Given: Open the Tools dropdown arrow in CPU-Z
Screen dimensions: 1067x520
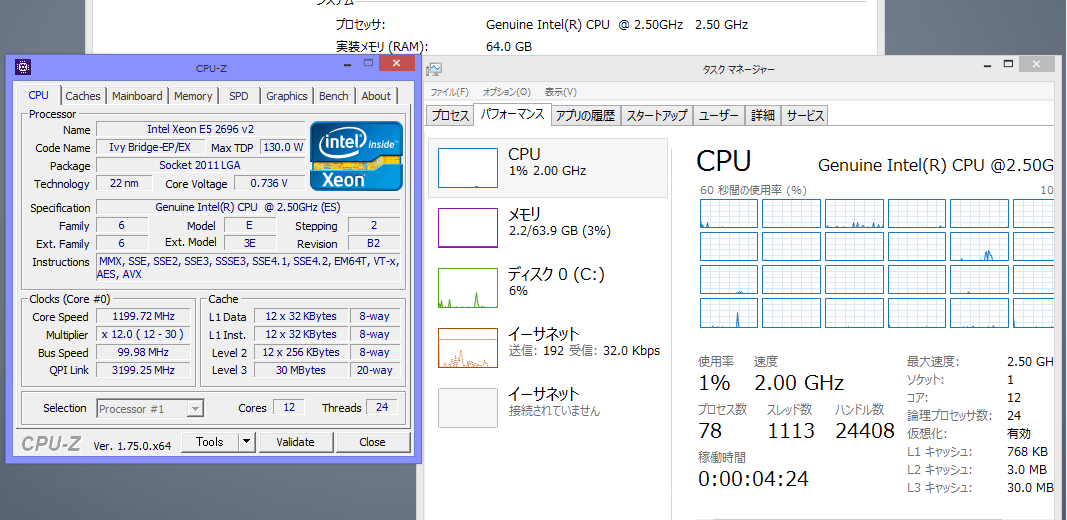Looking at the screenshot, I should point(246,442).
